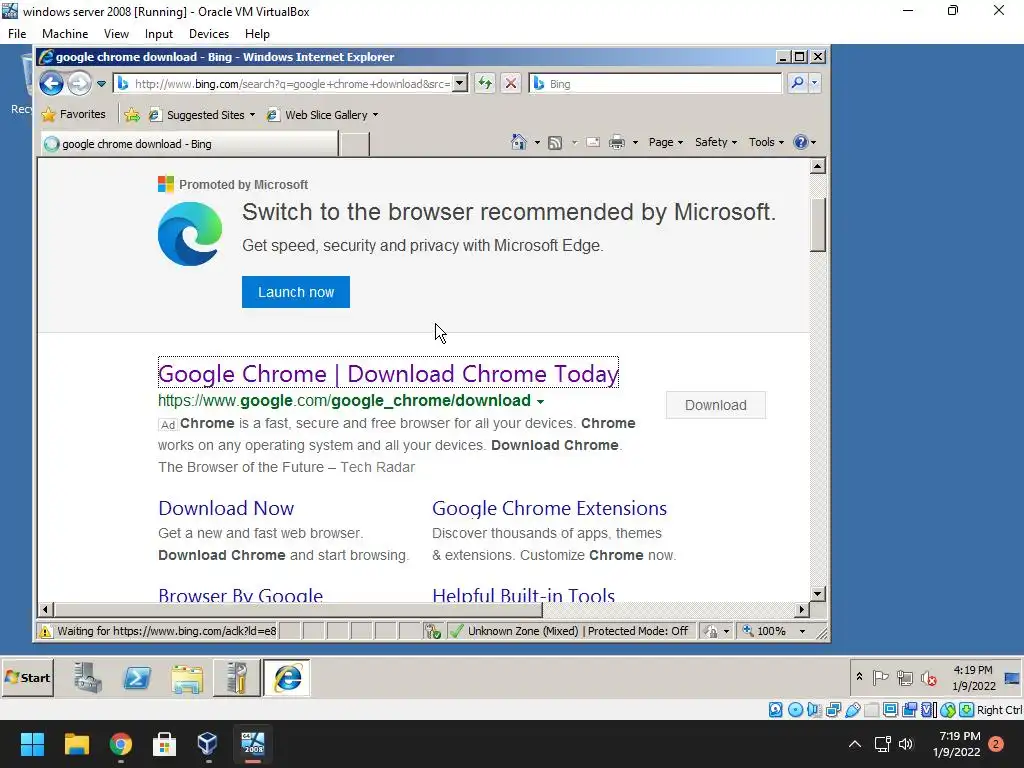Click the address bar URL field

click(291, 84)
